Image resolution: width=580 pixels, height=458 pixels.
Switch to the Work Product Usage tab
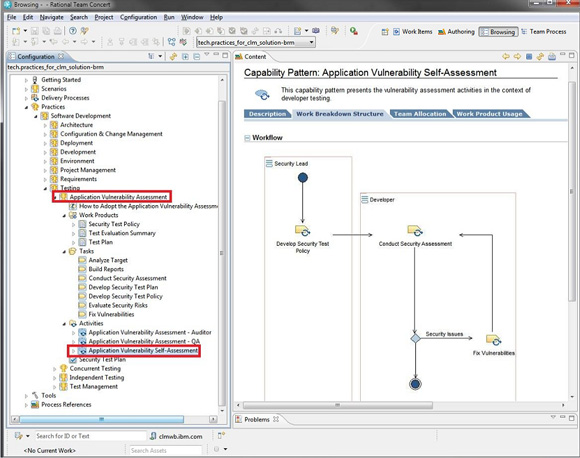click(x=489, y=114)
